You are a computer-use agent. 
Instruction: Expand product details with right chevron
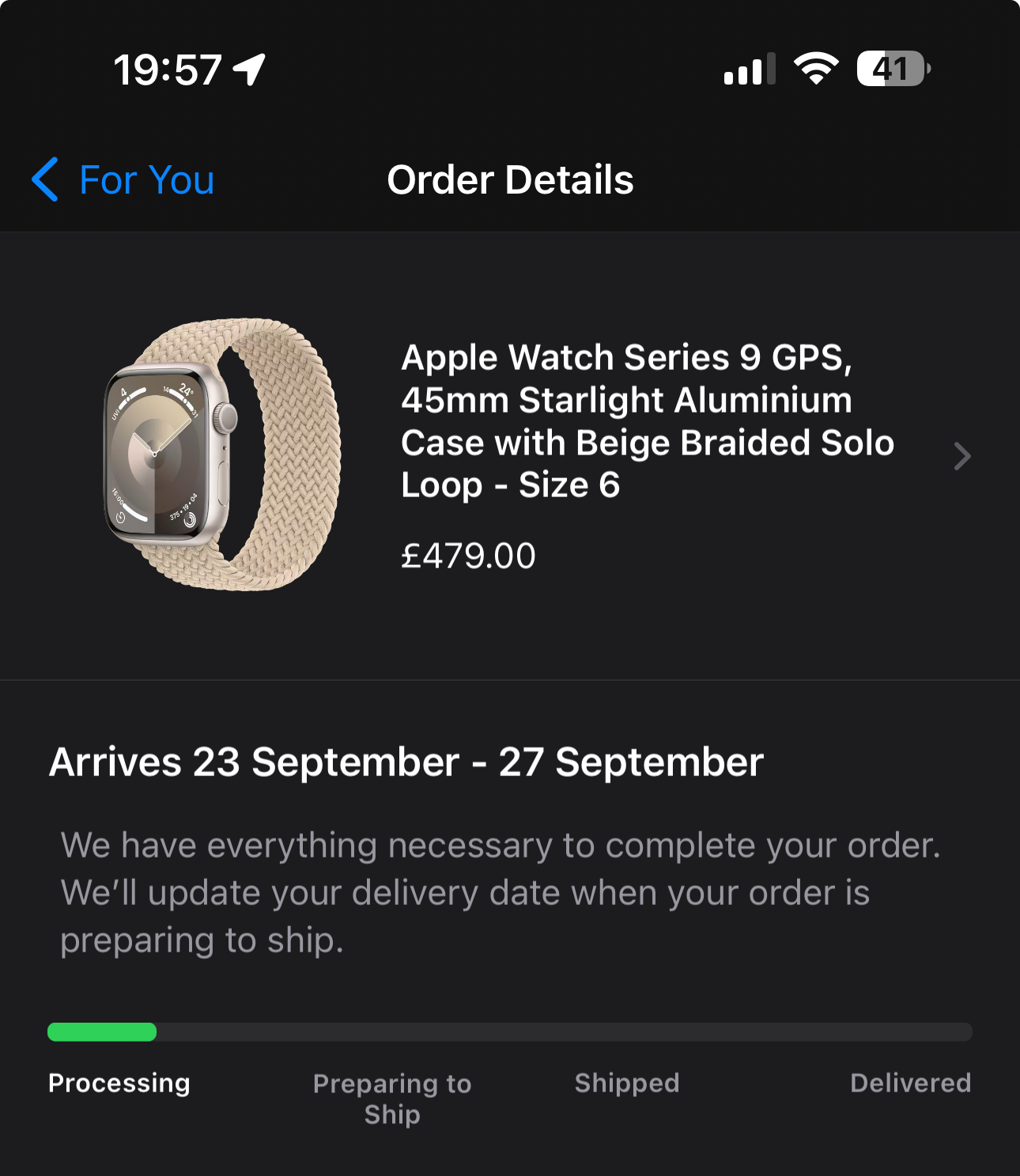(x=961, y=456)
